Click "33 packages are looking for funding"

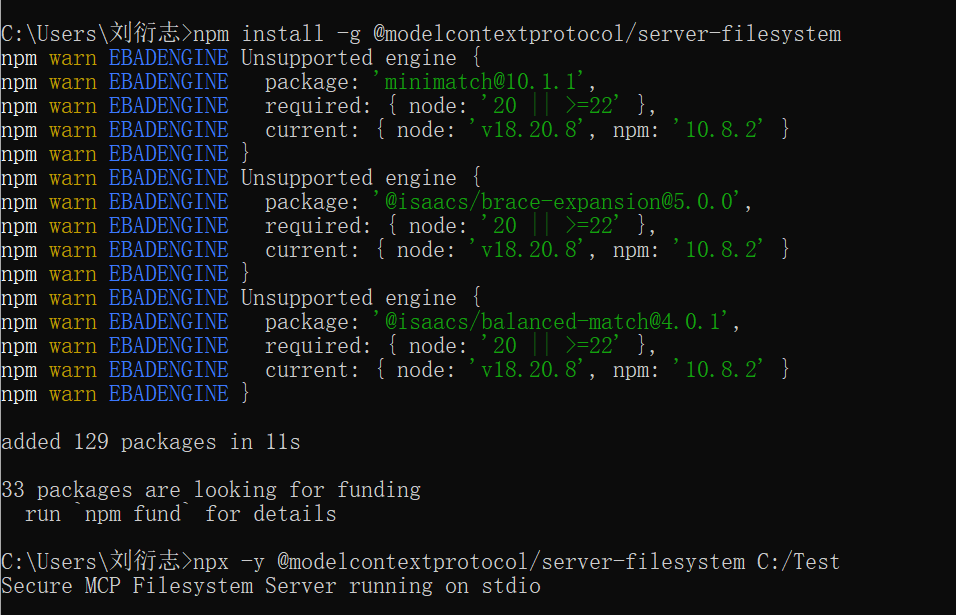pyautogui.click(x=210, y=490)
